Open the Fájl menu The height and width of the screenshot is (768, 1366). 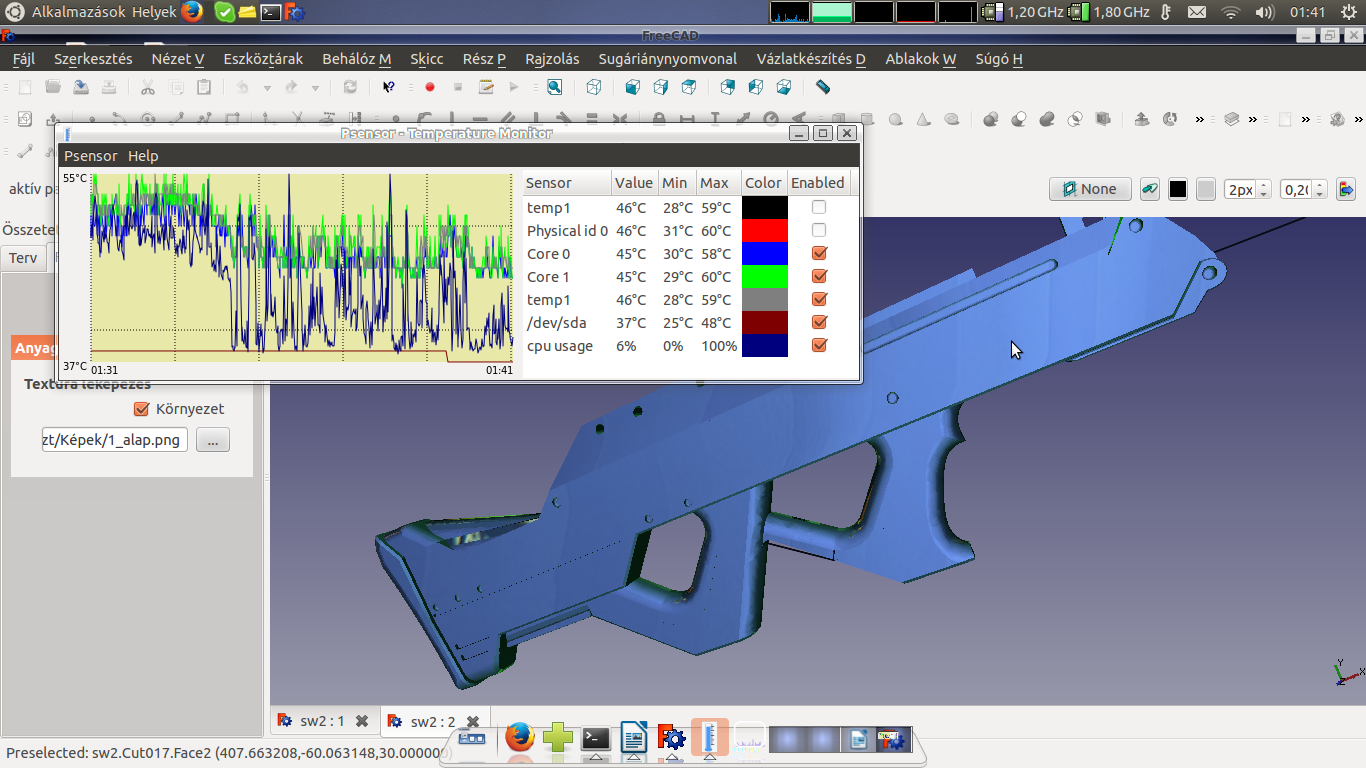click(x=23, y=59)
